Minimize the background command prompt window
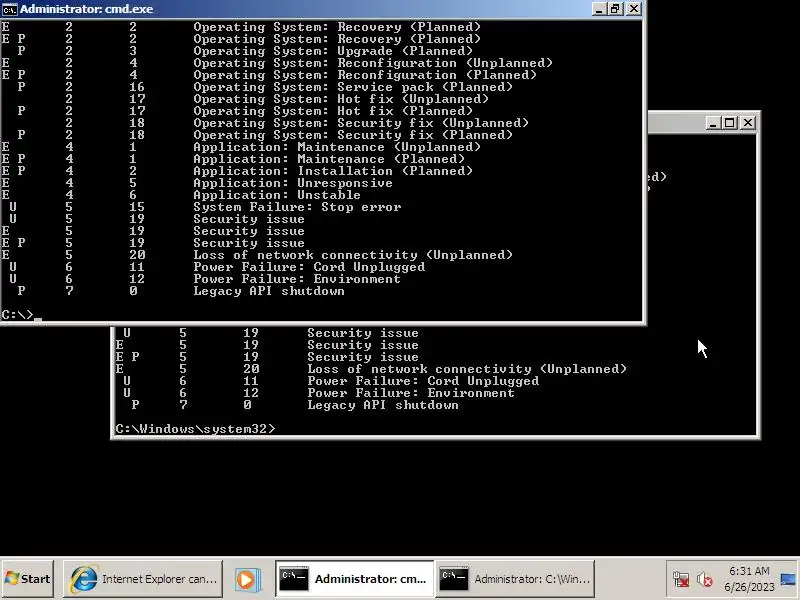 (713, 122)
